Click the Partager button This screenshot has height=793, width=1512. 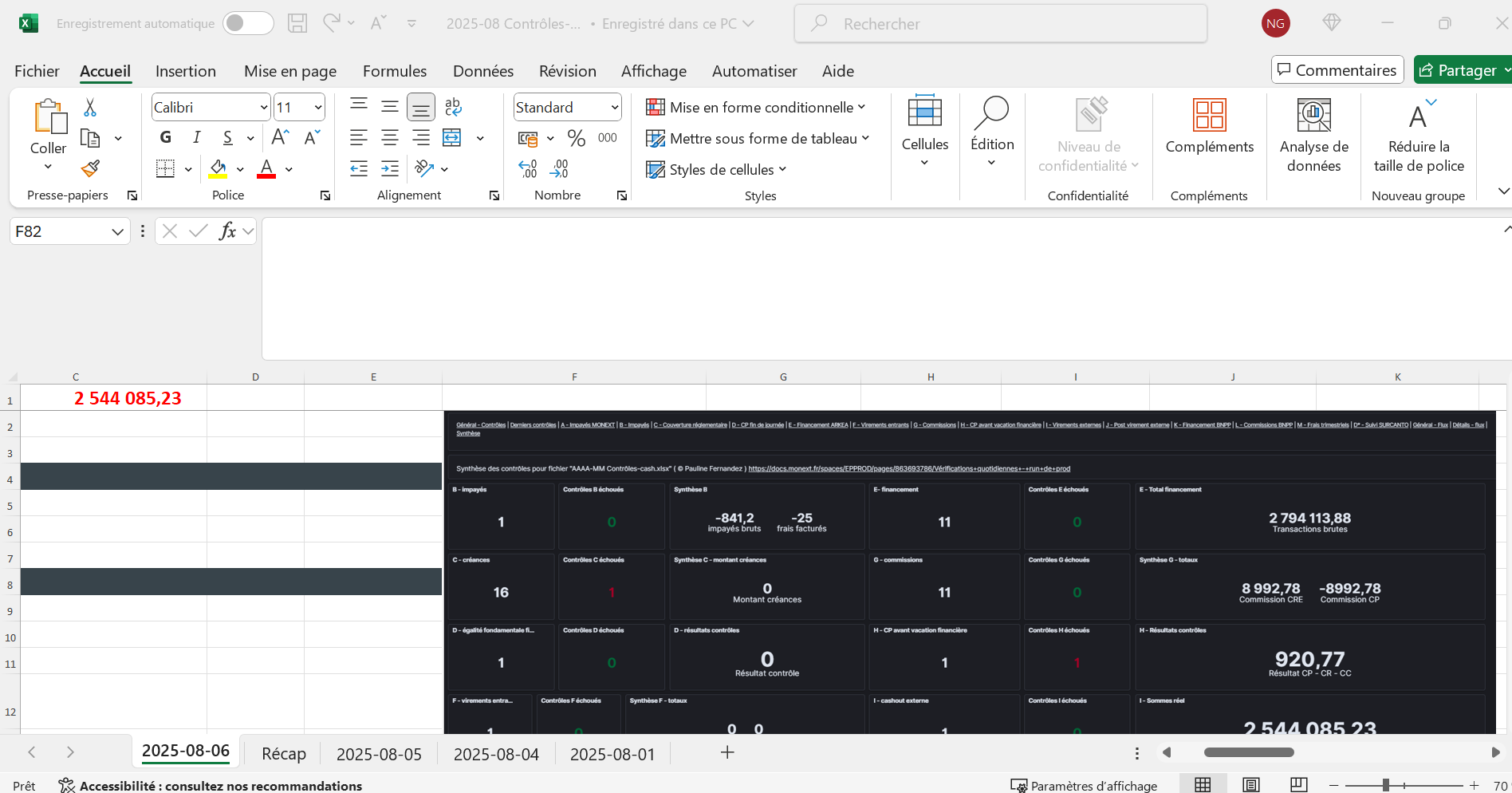tap(1460, 70)
